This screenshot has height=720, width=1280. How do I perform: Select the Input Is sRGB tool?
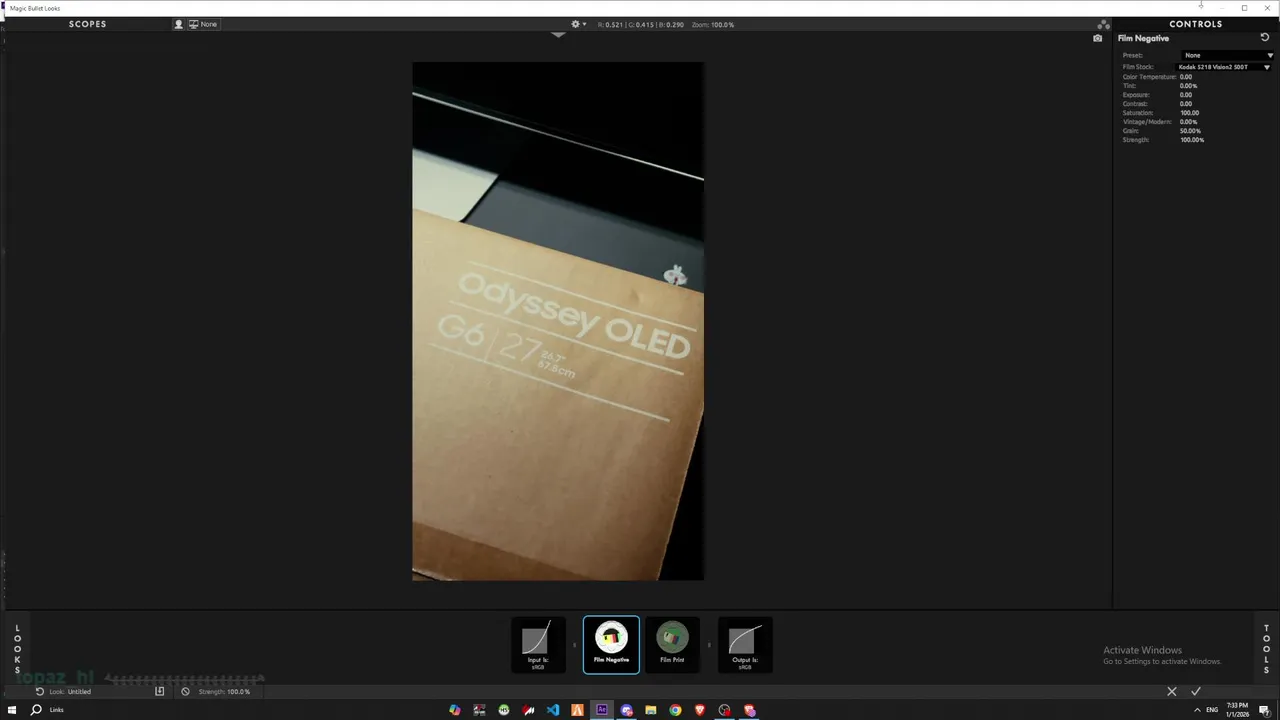[x=538, y=644]
